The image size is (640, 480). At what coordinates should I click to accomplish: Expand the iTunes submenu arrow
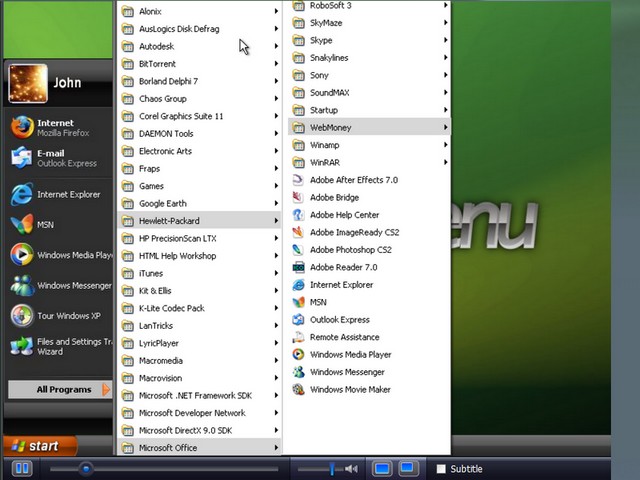click(x=276, y=273)
